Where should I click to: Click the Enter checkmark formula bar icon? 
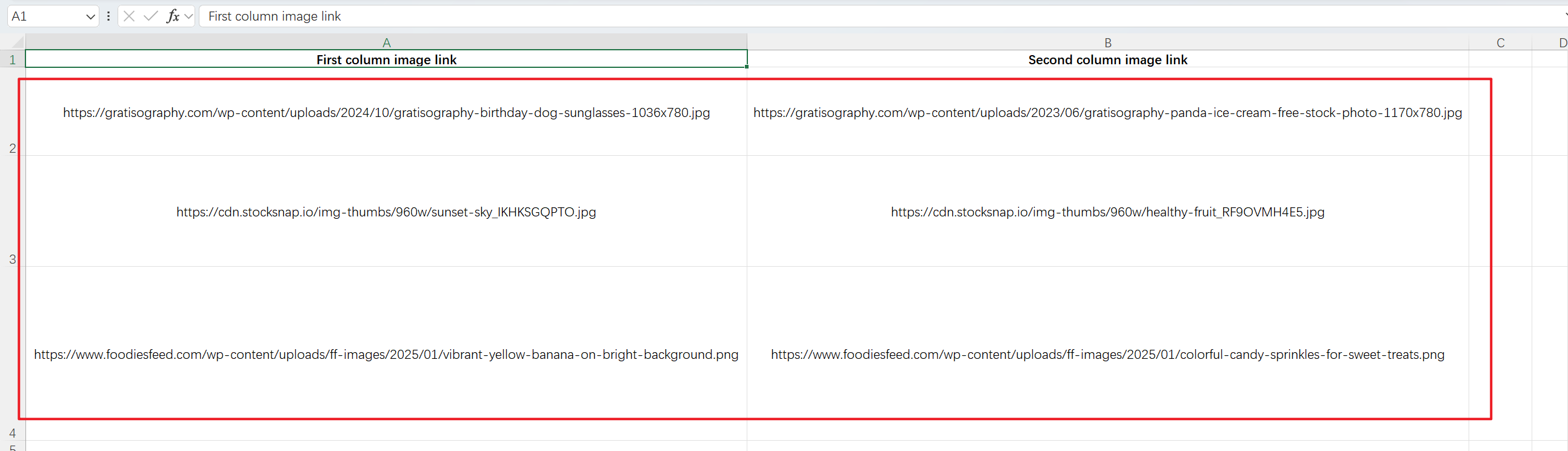[x=150, y=16]
